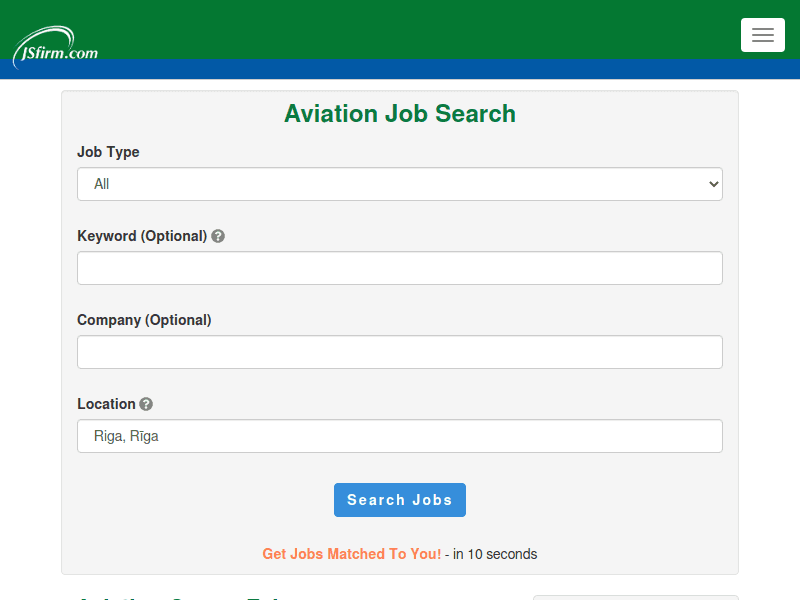Click the Company (Optional) label
This screenshot has height=600, width=800.
tap(144, 320)
